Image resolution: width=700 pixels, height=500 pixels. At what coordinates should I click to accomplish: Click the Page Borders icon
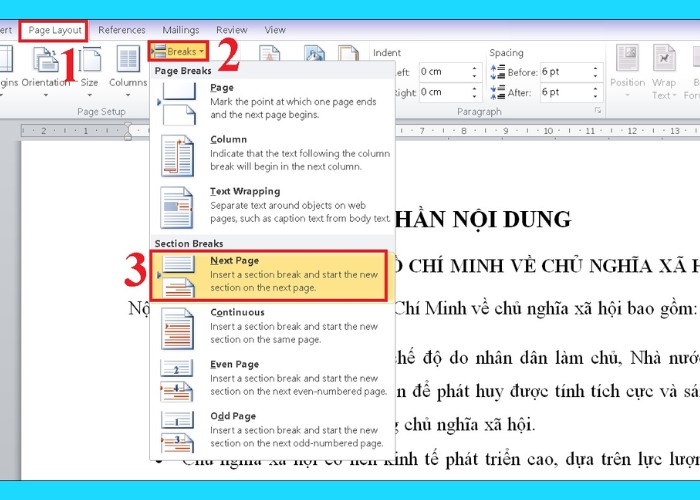pos(348,53)
